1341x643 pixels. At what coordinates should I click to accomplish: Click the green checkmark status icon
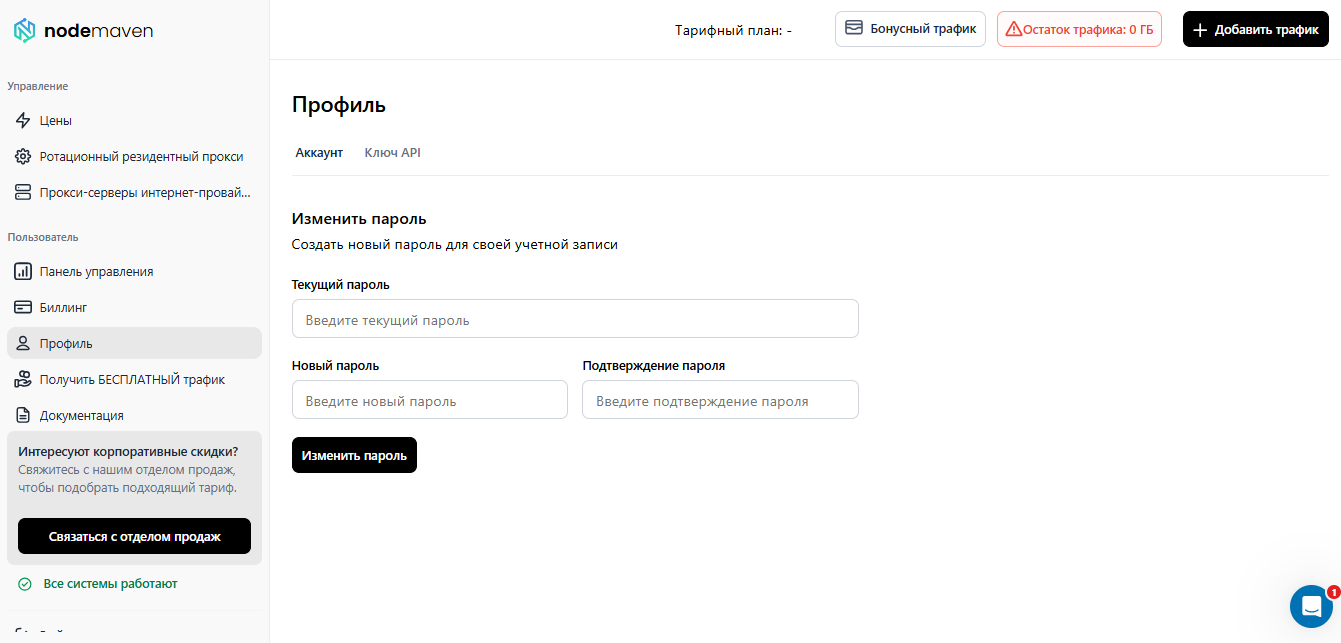click(25, 584)
